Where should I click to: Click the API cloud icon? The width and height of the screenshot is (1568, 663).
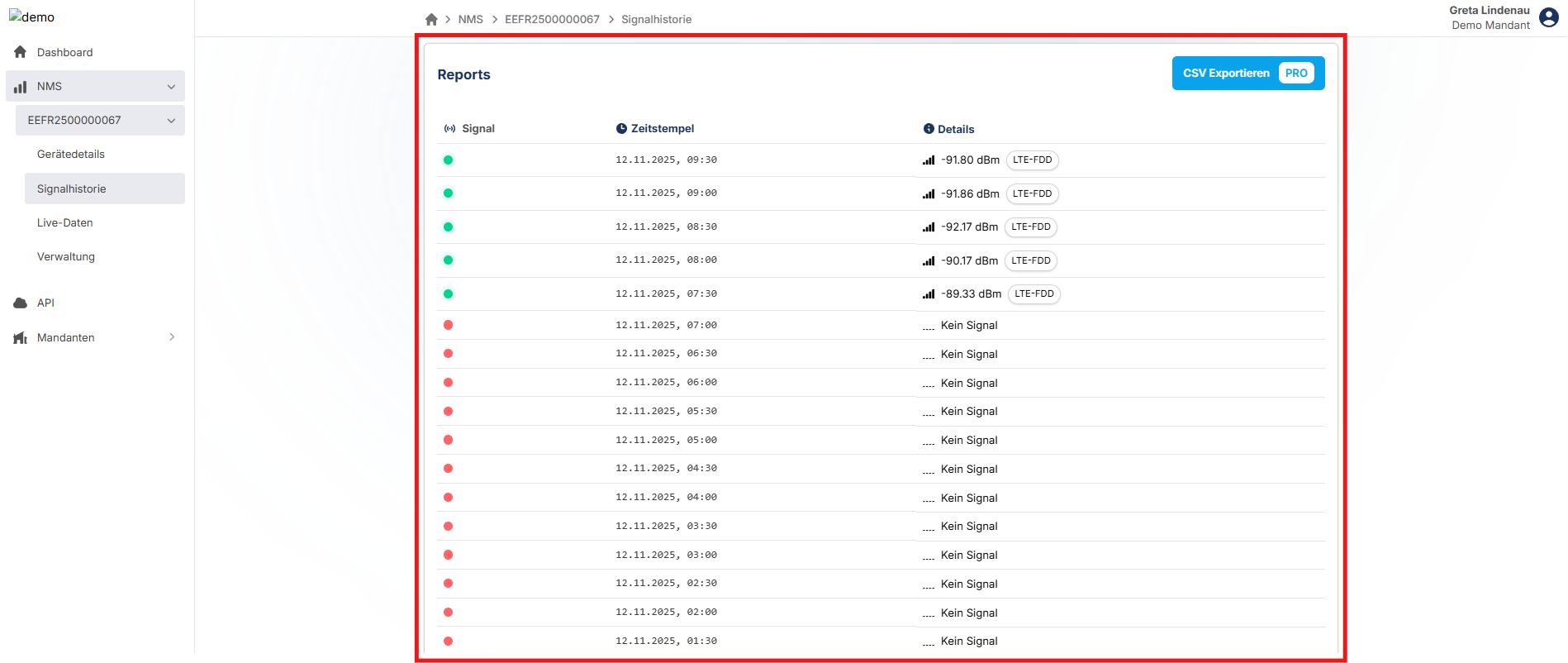click(x=21, y=303)
